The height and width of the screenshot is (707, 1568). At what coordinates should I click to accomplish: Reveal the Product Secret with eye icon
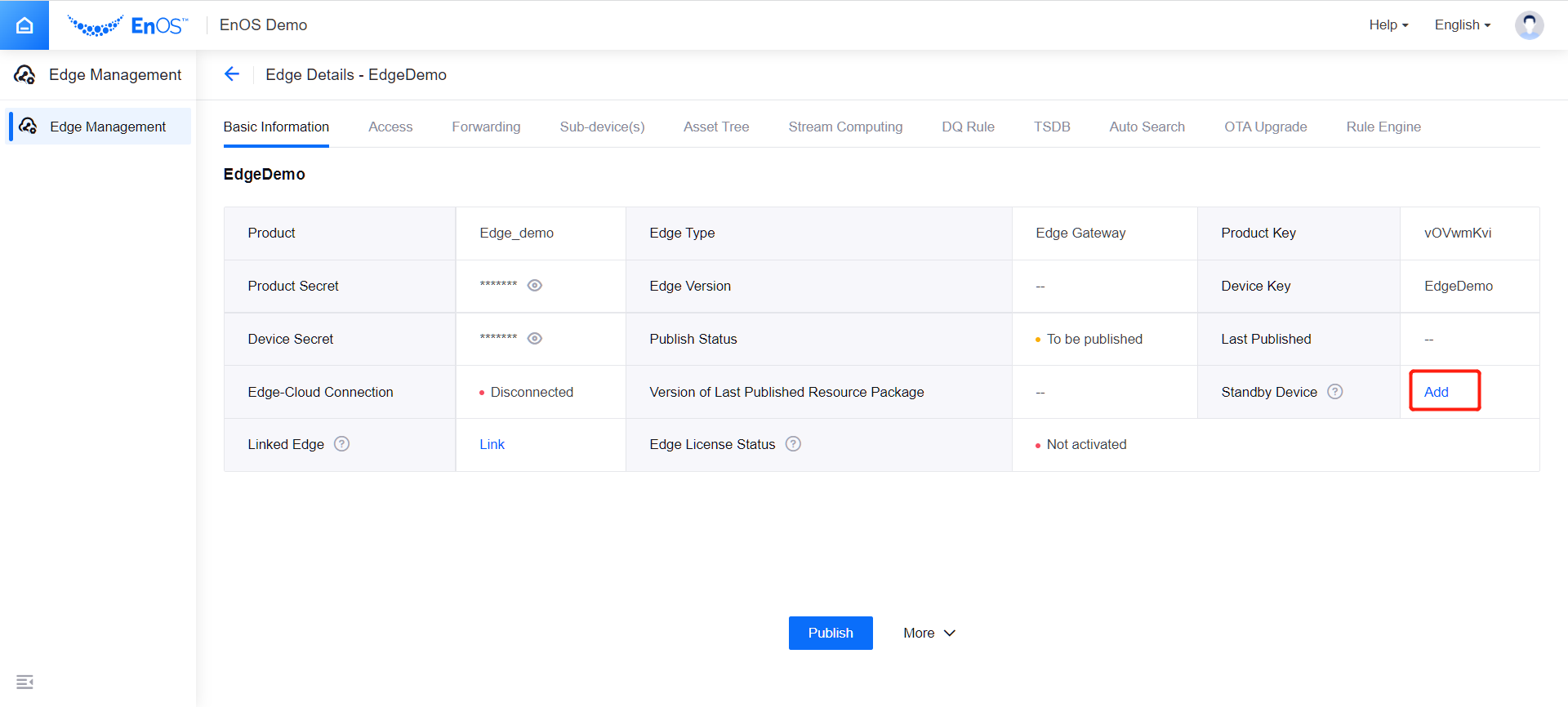[535, 286]
